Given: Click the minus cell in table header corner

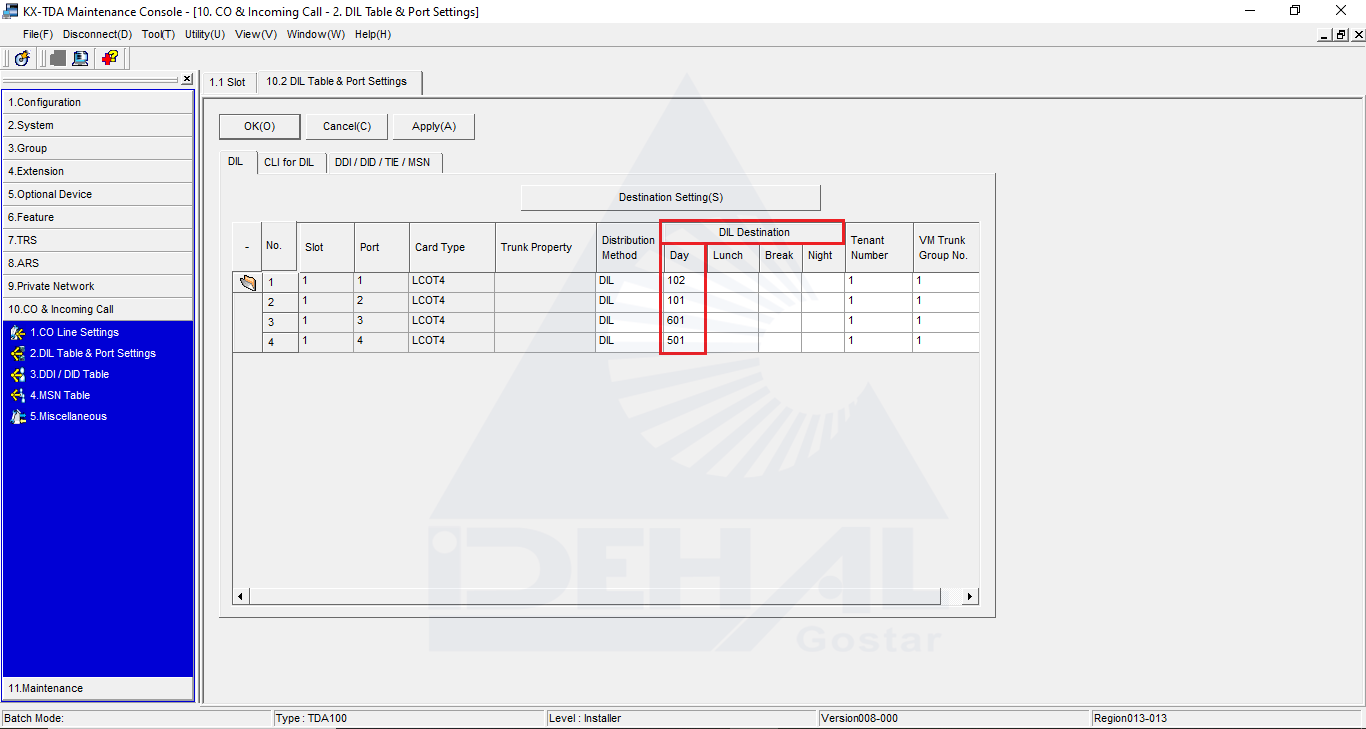Looking at the screenshot, I should (x=247, y=247).
